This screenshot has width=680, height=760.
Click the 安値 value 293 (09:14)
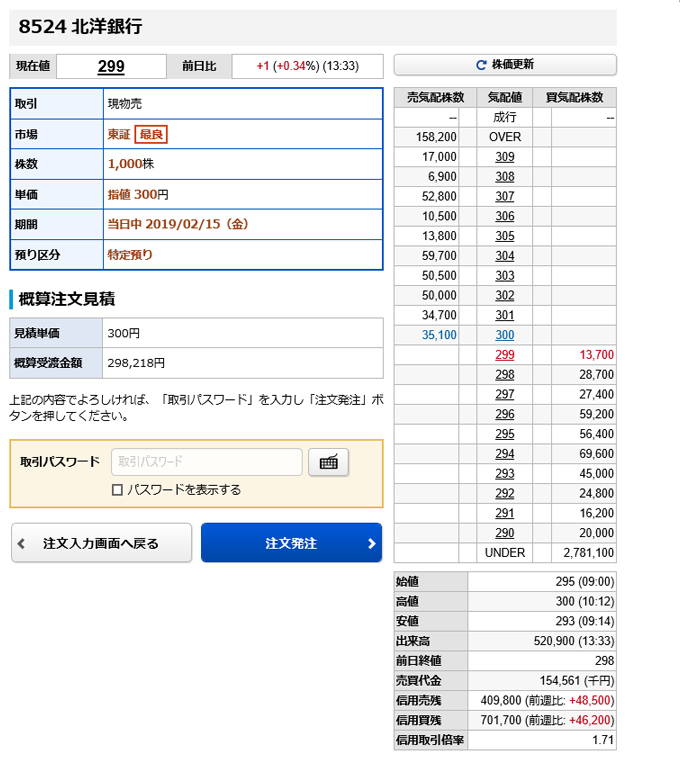point(585,621)
